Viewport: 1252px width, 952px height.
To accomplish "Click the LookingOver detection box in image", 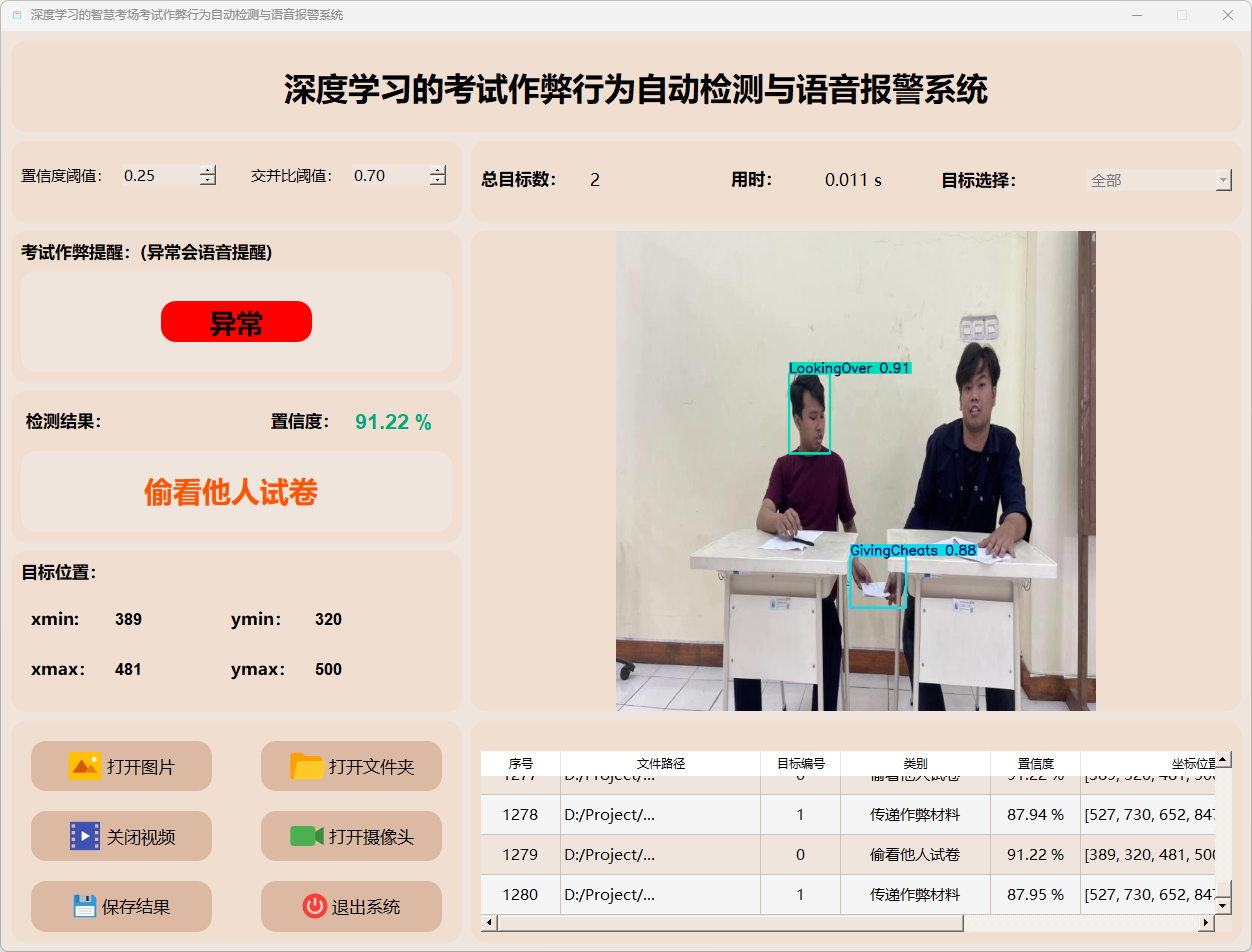I will pyautogui.click(x=809, y=414).
